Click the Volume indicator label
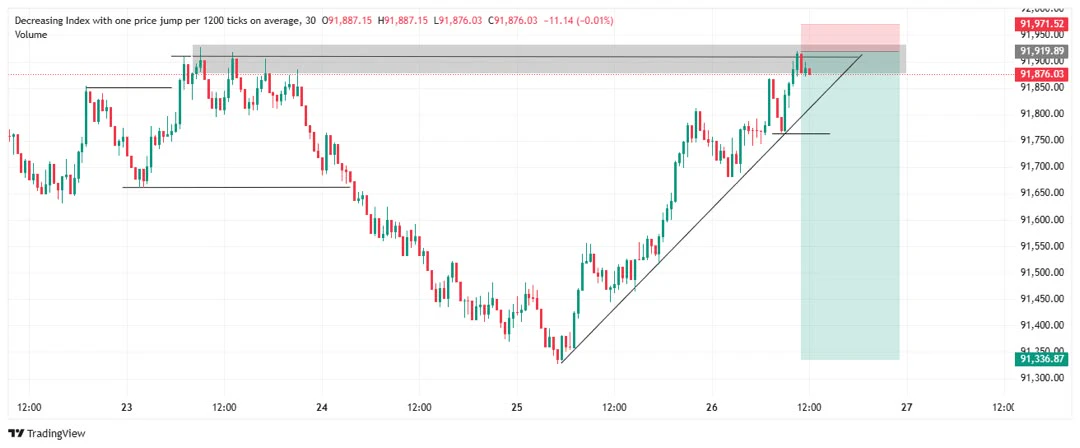The width and height of the screenshot is (1080, 448). tap(31, 34)
